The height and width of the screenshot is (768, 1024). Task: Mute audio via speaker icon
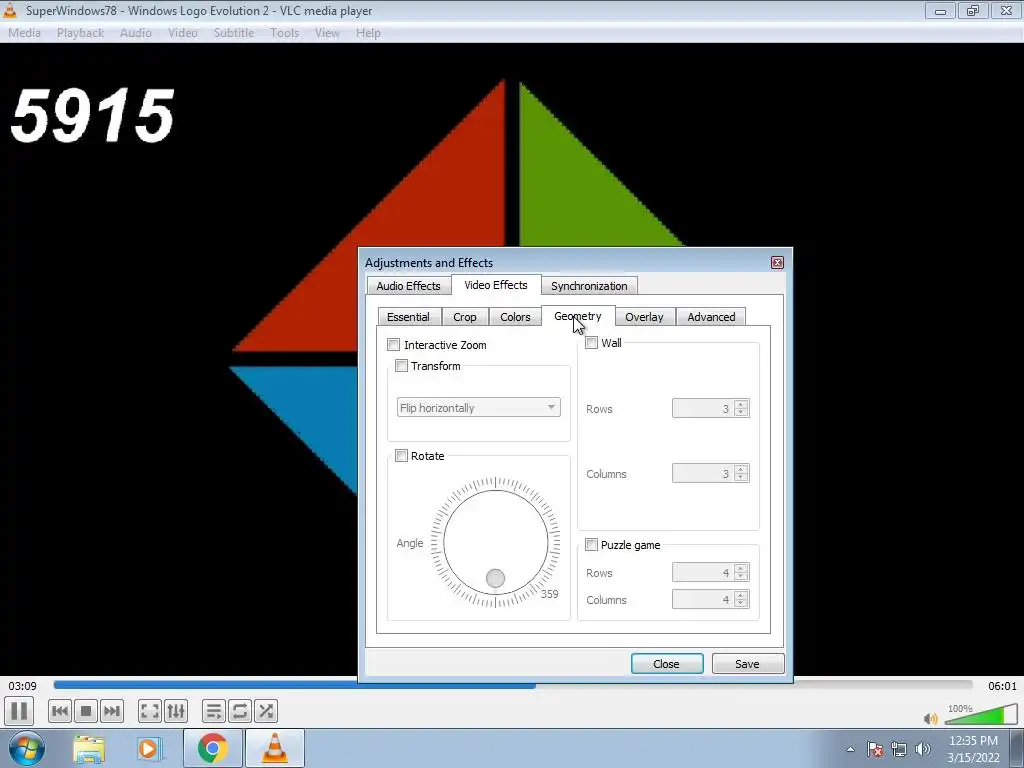point(931,718)
